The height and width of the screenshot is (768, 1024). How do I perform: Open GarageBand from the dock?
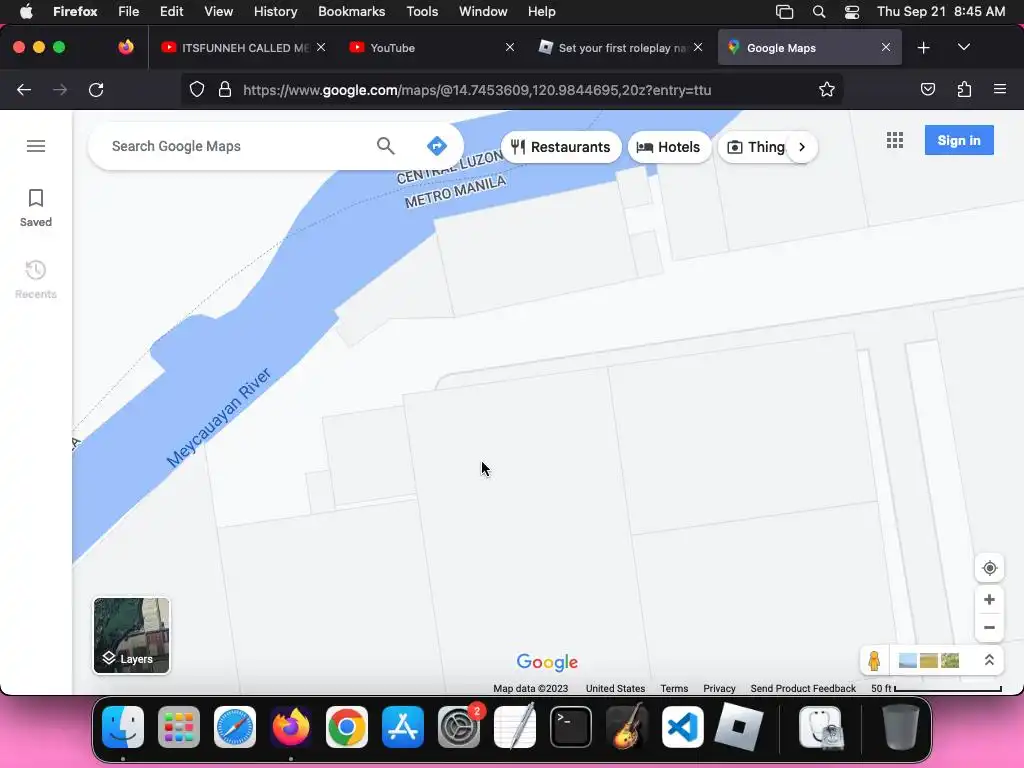pyautogui.click(x=627, y=726)
